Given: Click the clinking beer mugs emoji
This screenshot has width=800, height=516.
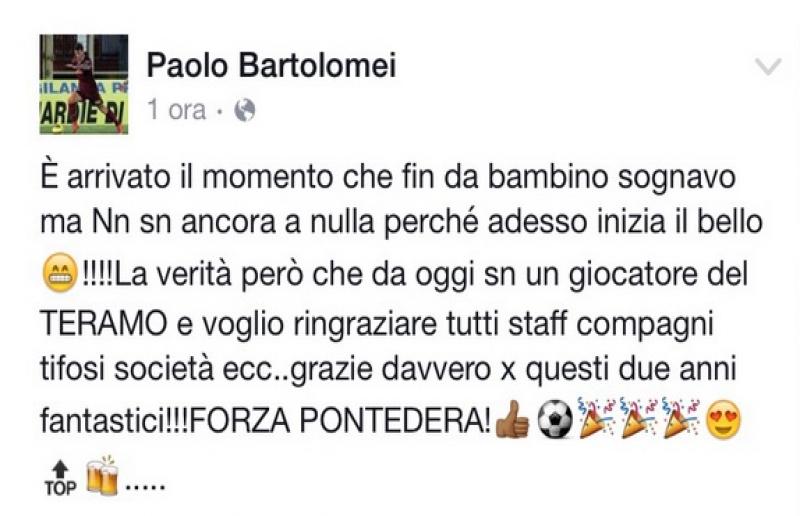Looking at the screenshot, I should pyautogui.click(x=103, y=475).
